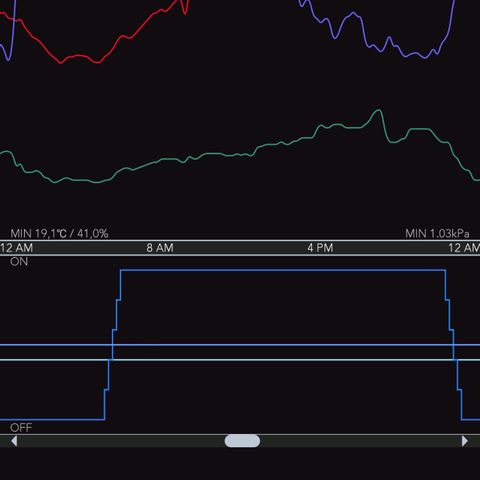Click the green curve's peak
Viewport: 480px width, 480px height.
click(378, 110)
